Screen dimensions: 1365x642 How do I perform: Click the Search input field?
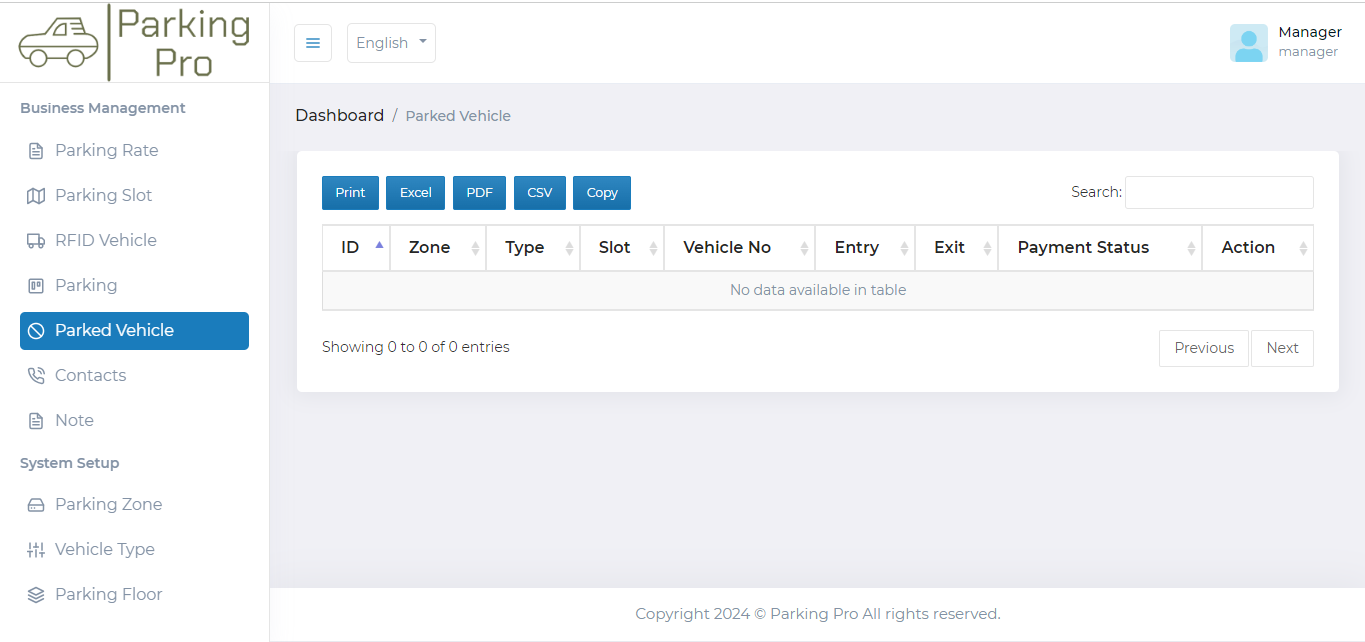(x=1218, y=193)
